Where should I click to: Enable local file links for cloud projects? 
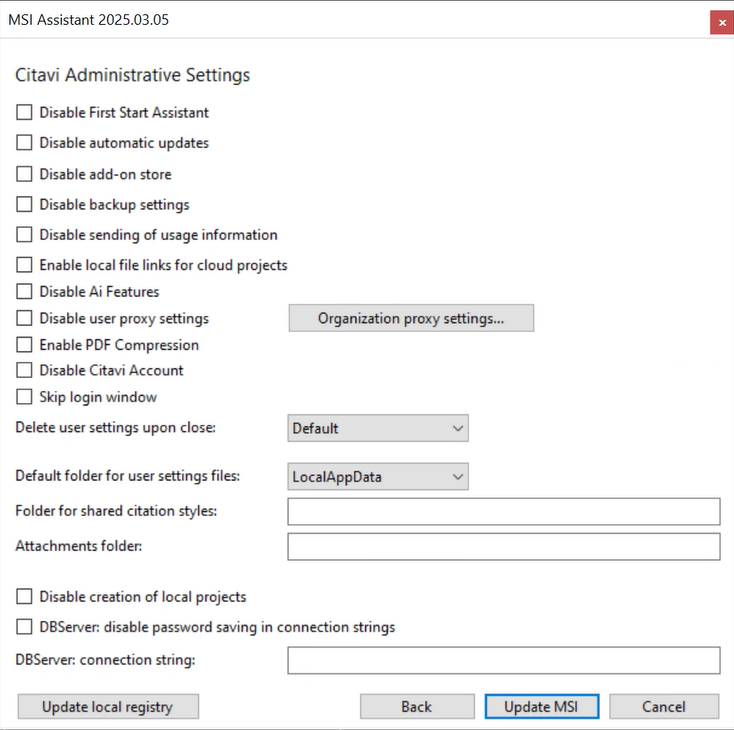24,265
